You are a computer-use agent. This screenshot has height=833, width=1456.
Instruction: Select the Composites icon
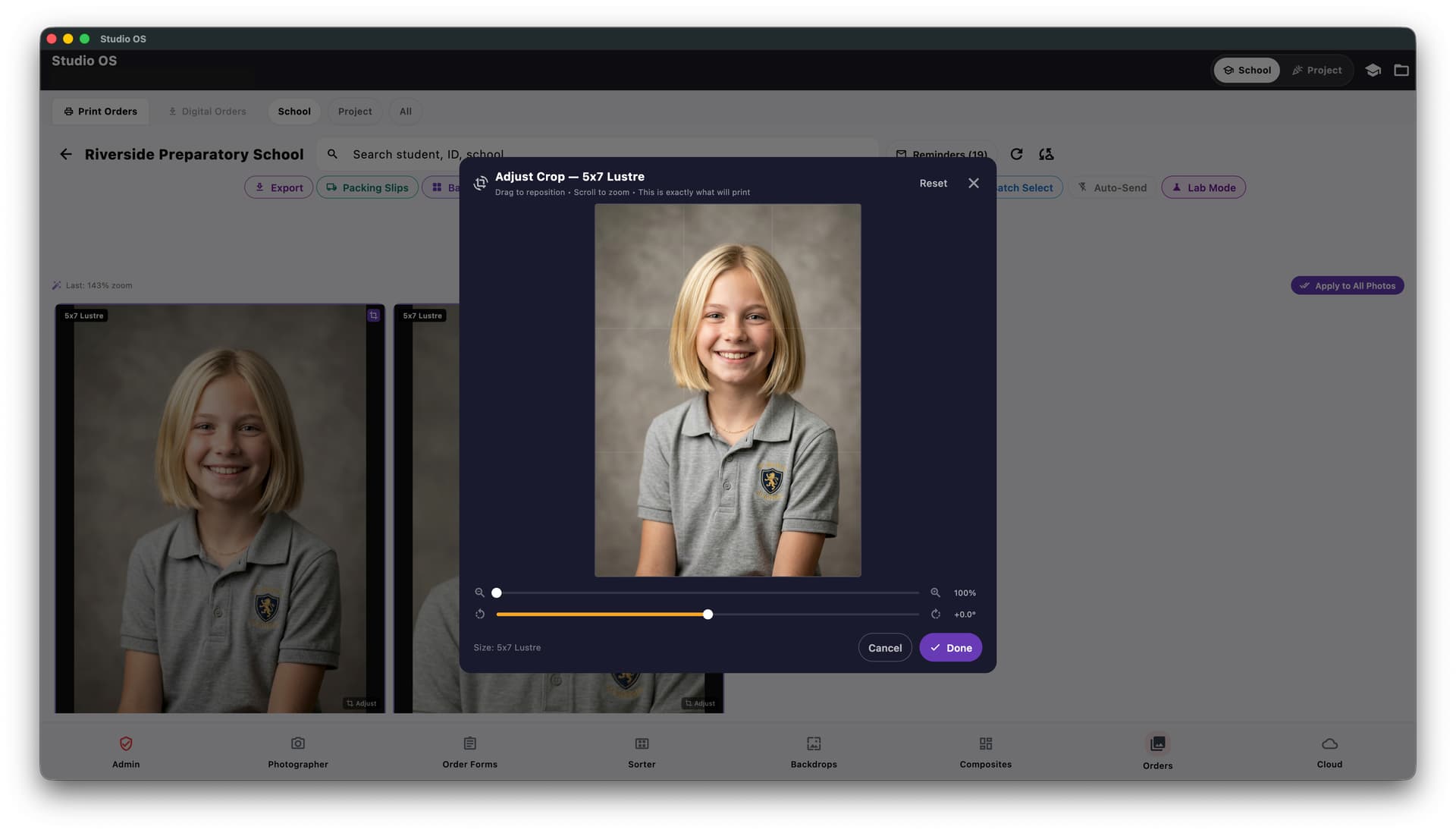click(985, 752)
